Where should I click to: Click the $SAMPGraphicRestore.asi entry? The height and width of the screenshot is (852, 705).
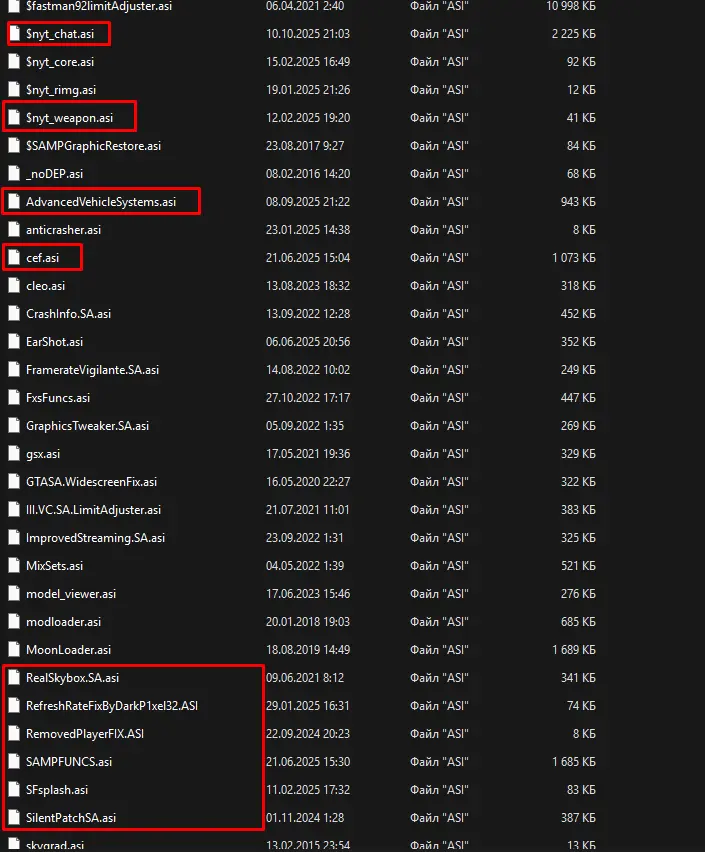pos(93,146)
